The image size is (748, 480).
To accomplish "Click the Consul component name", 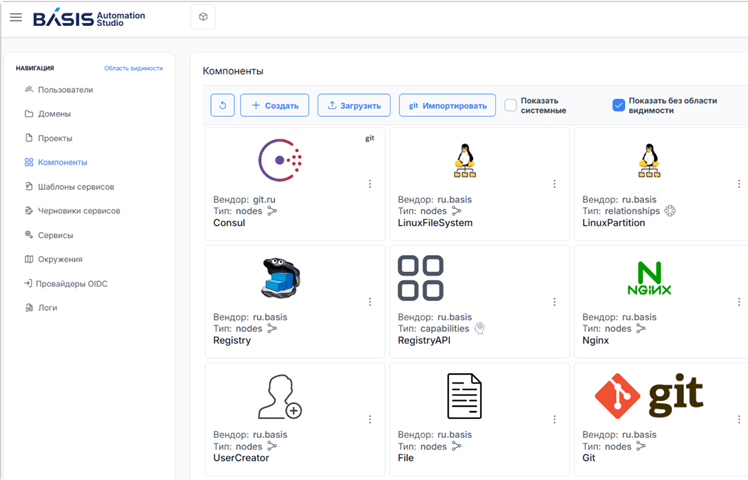I will [x=229, y=223].
